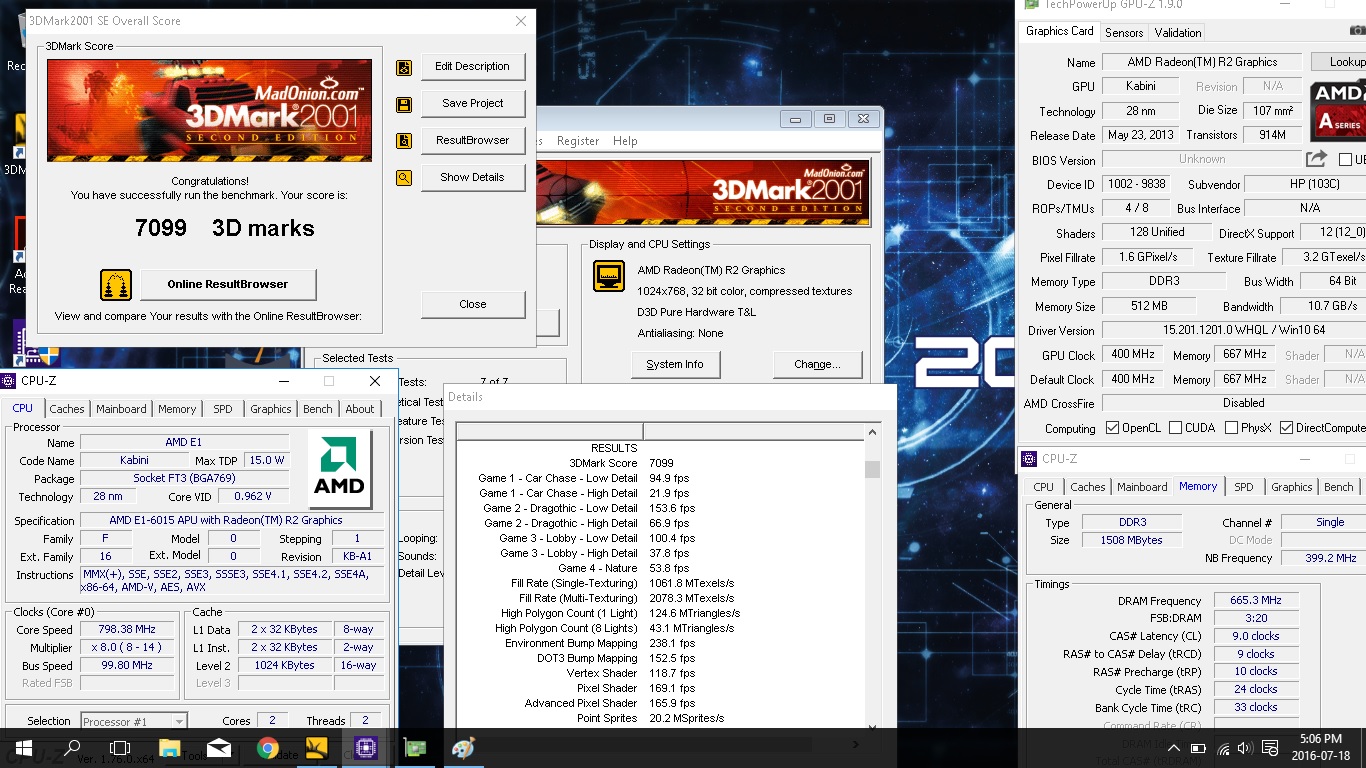Click the volume speaker icon in system tray
Screen dimensions: 1366x768
point(1245,748)
